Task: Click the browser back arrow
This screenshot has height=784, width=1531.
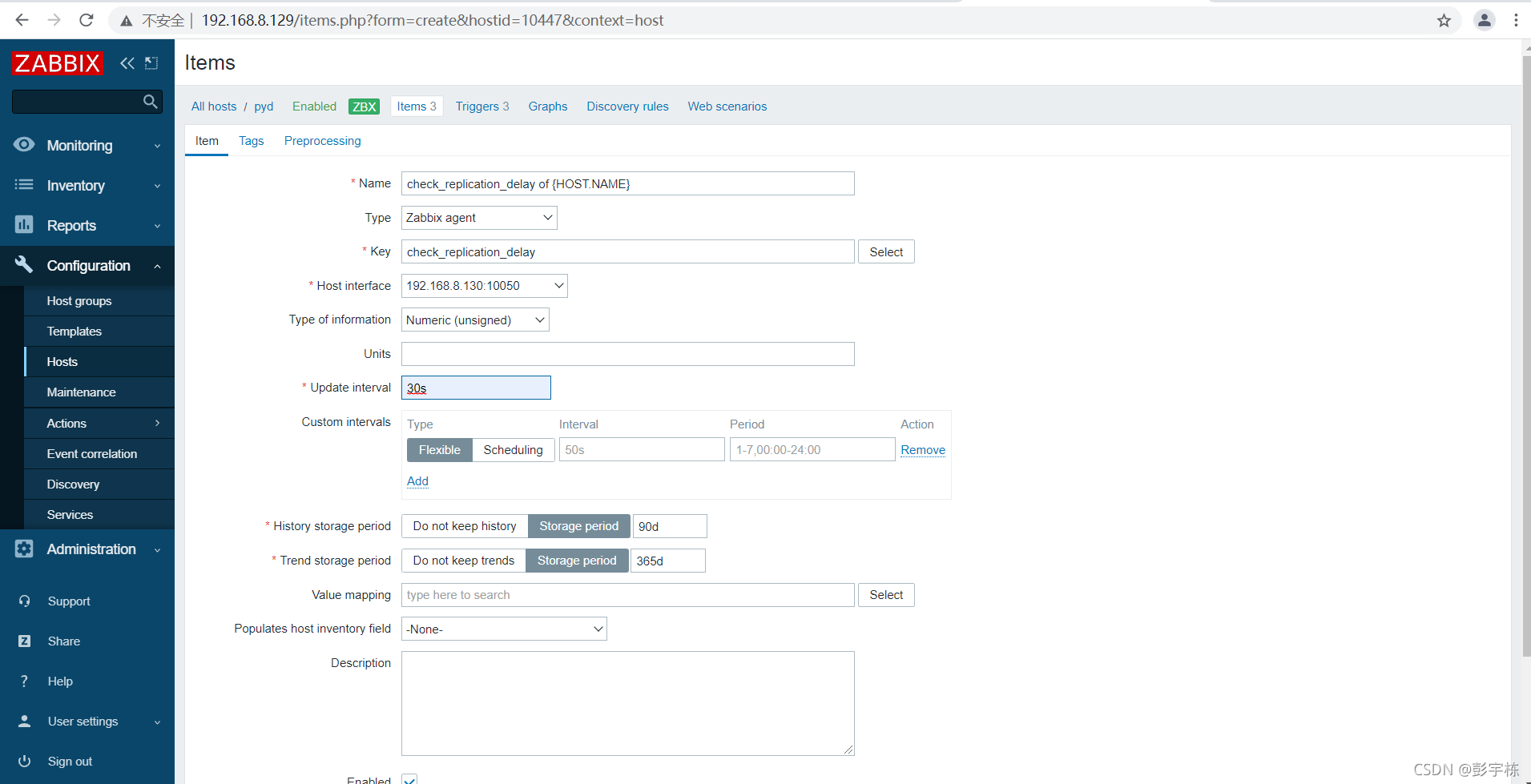Action: pyautogui.click(x=22, y=20)
